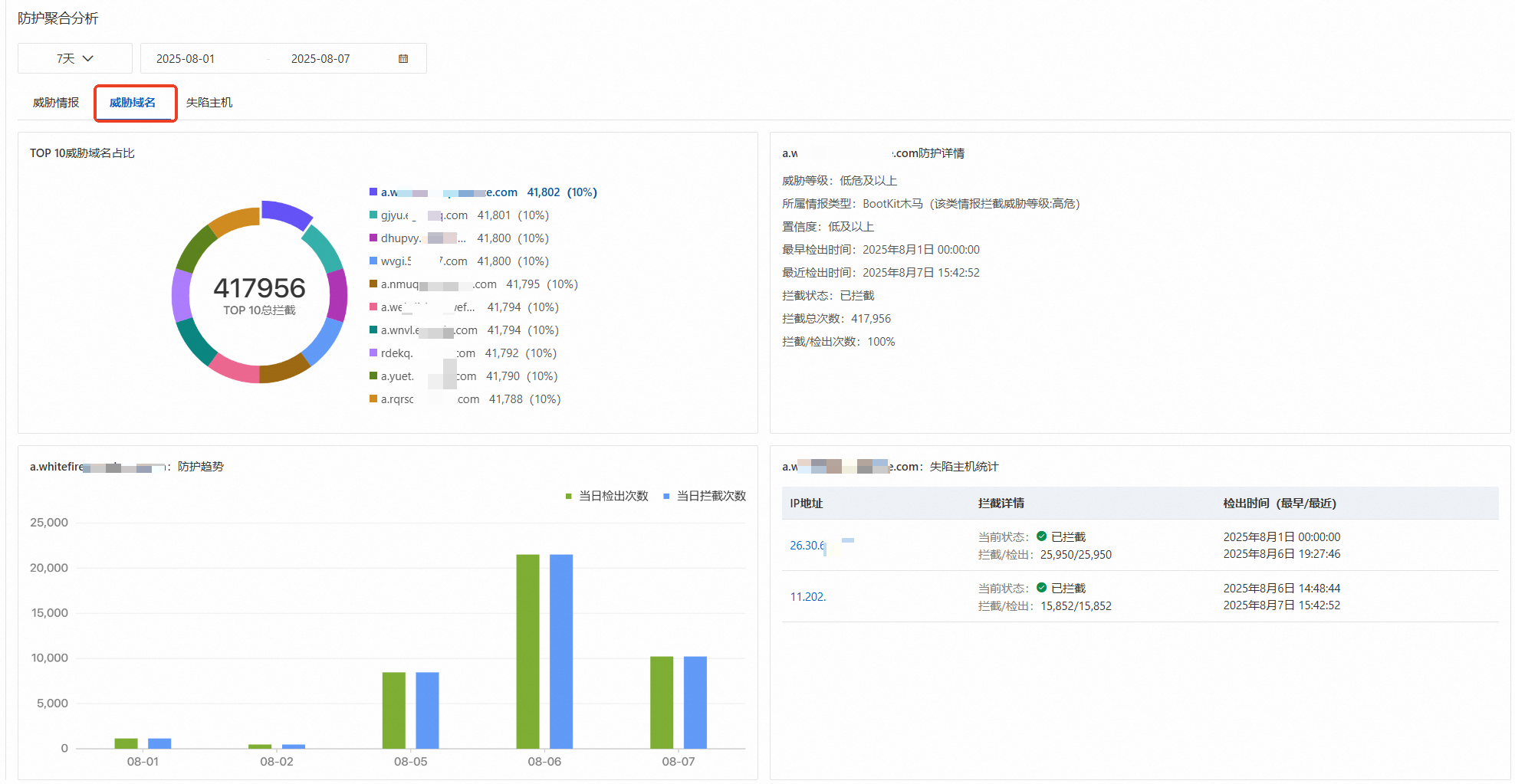Click the start date field 2025-08-01
The width and height of the screenshot is (1515, 784).
186,59
